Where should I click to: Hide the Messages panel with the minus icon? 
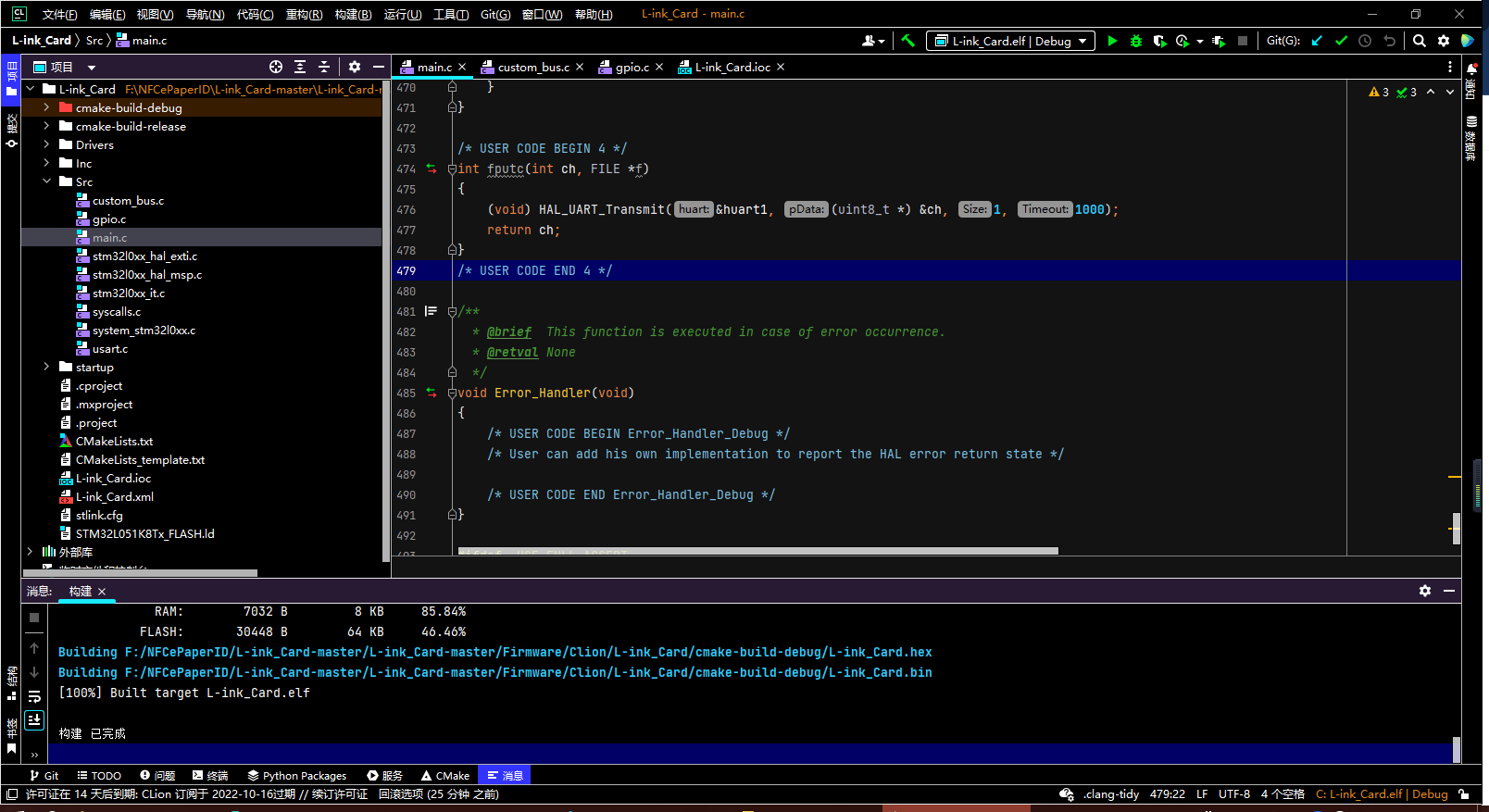click(1449, 591)
